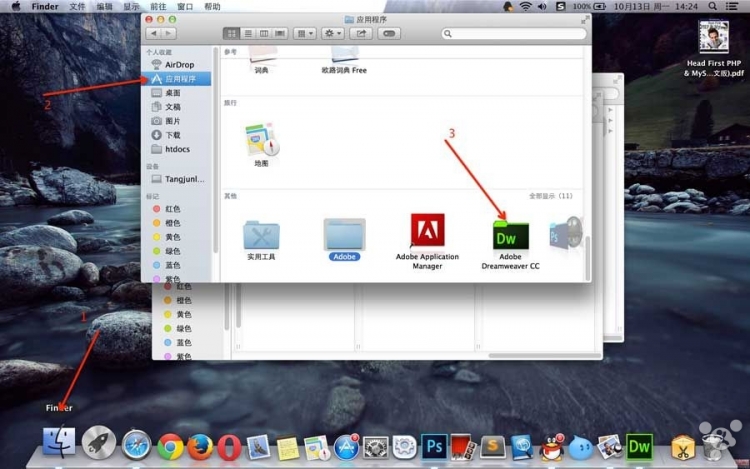750x469 pixels.
Task: Launch Photoshop from the Dock
Action: tap(434, 446)
